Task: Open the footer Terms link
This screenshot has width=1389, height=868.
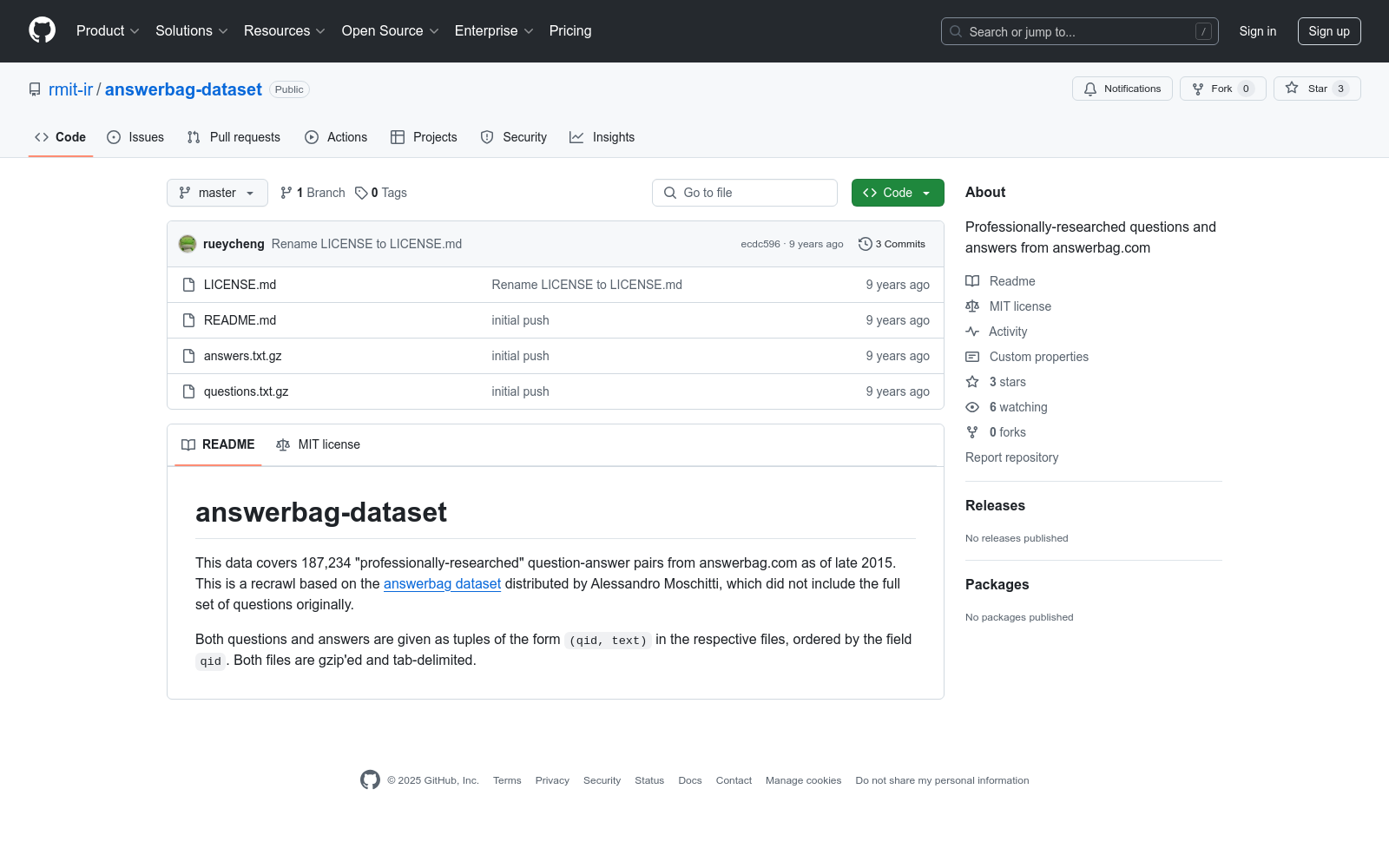Action: pos(507,780)
